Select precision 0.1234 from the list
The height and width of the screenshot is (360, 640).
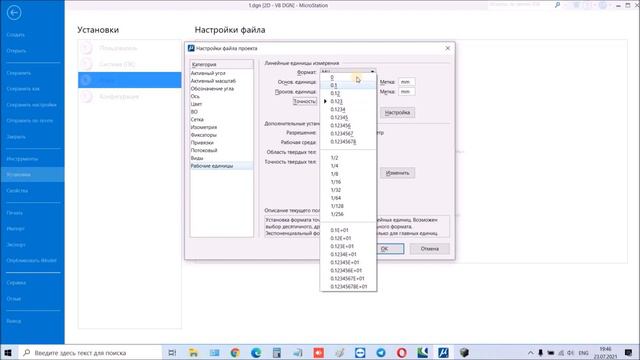(348, 109)
